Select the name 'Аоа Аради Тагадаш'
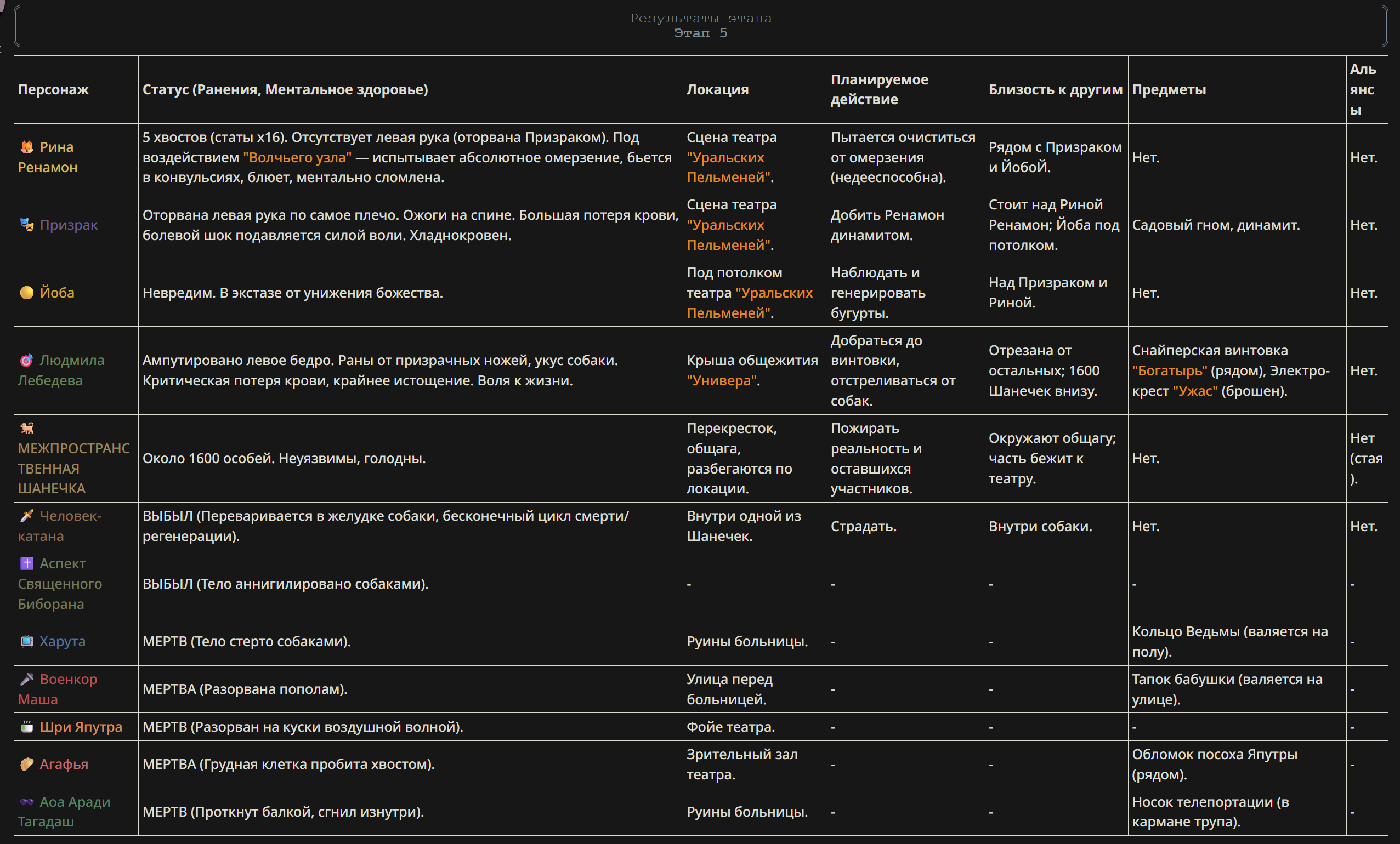This screenshot has height=844, width=1400. coord(64,812)
